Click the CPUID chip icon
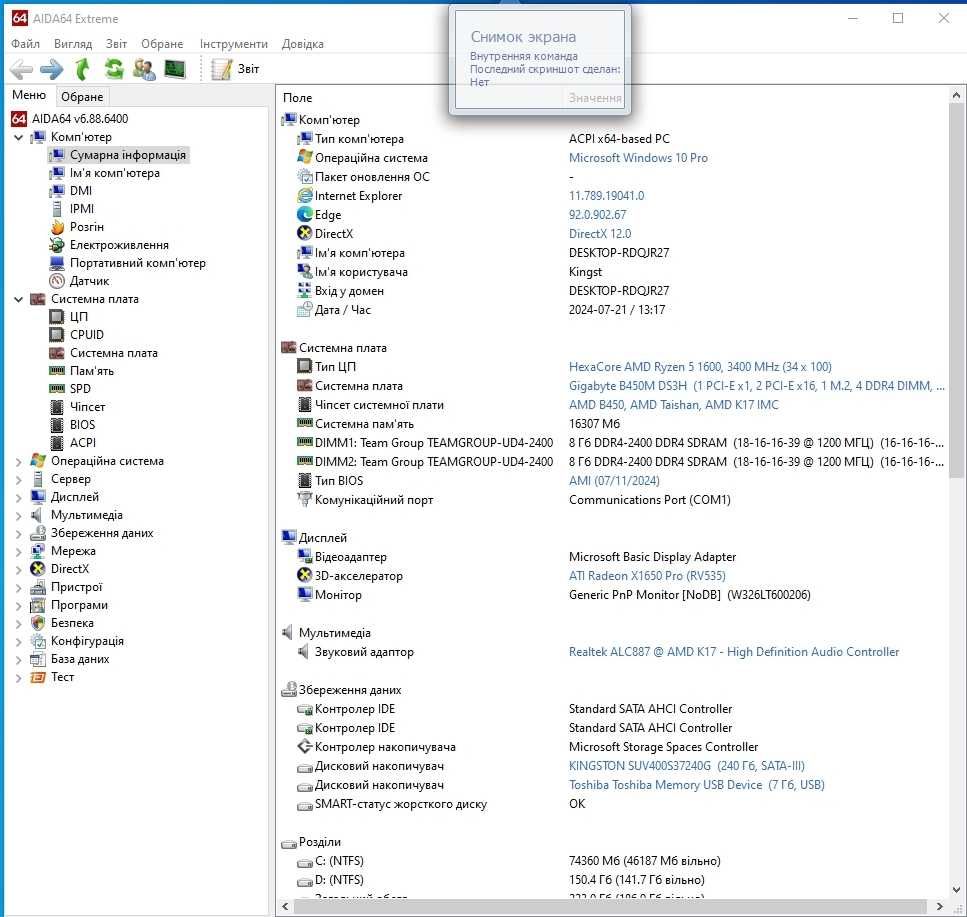The image size is (967, 917). [x=57, y=335]
